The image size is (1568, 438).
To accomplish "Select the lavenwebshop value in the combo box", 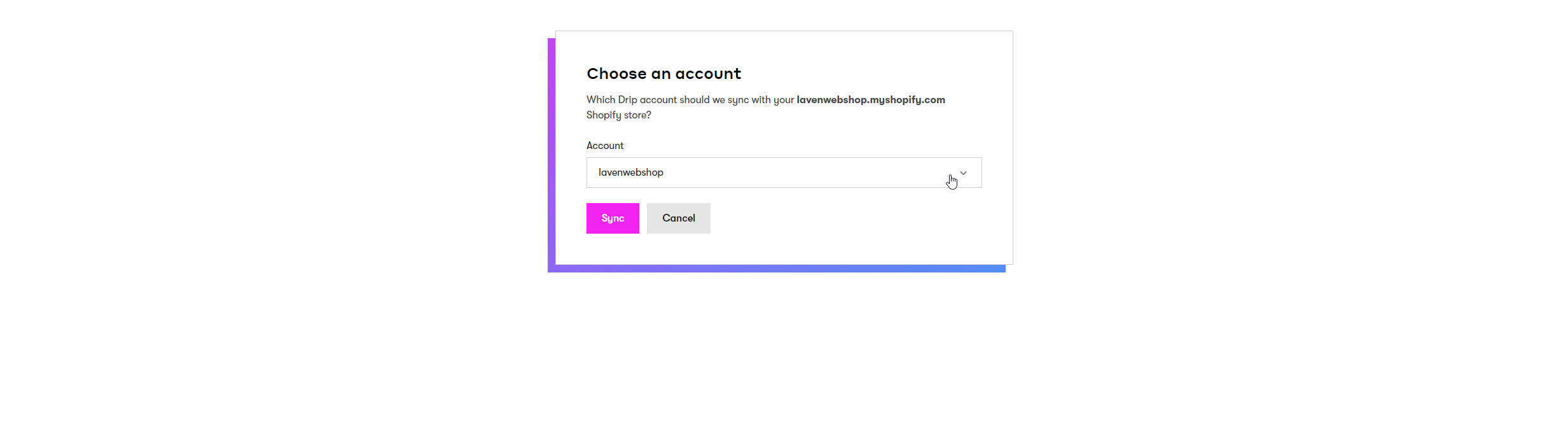I will point(630,173).
